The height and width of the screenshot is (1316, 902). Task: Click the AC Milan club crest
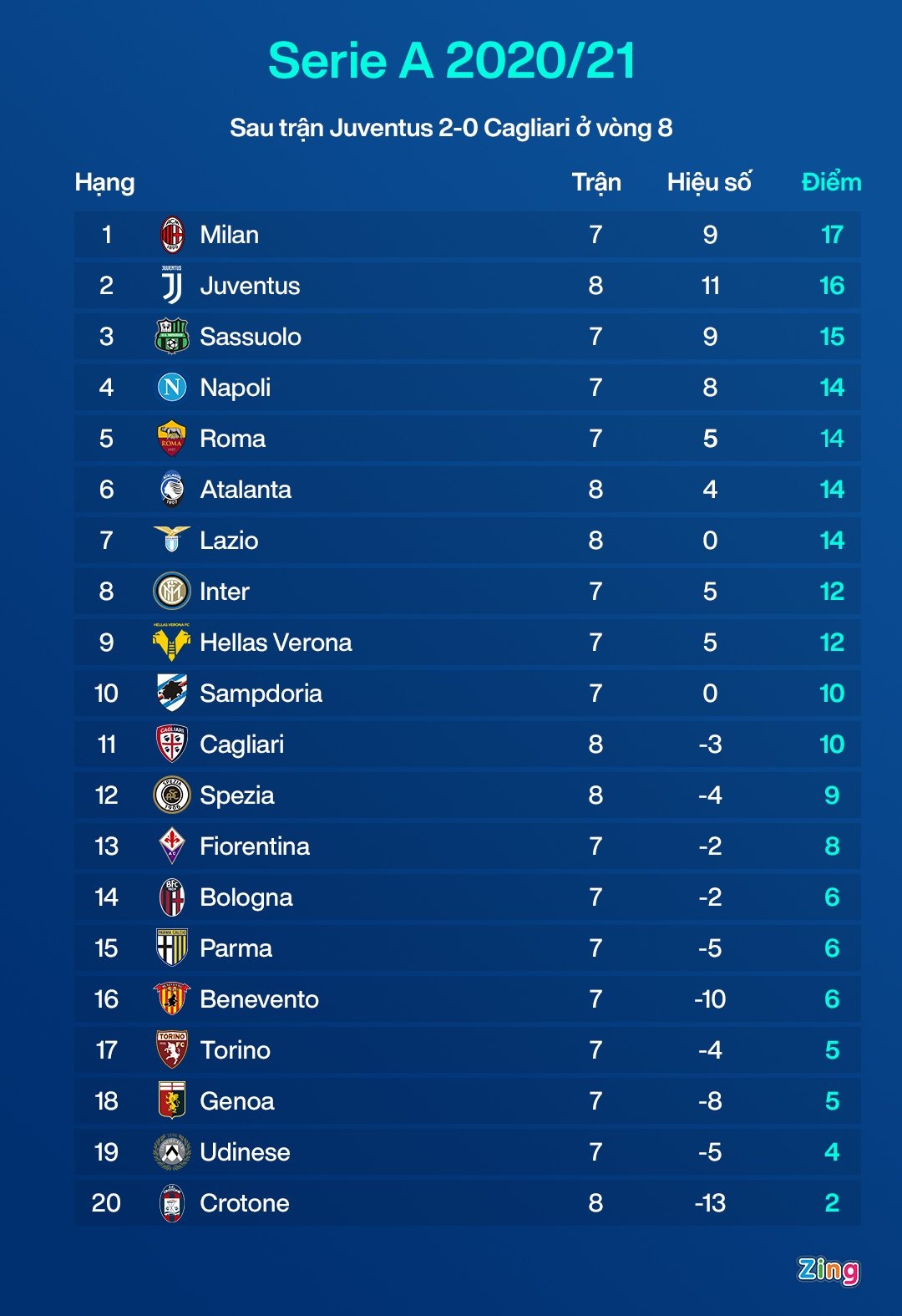point(172,235)
